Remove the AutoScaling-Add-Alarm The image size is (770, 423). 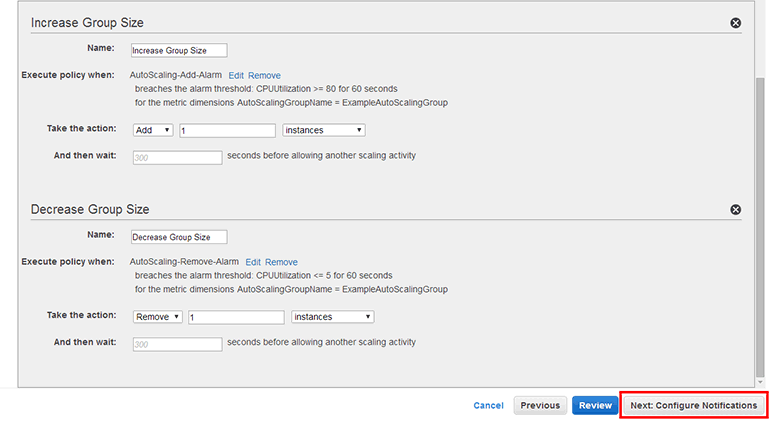264,75
